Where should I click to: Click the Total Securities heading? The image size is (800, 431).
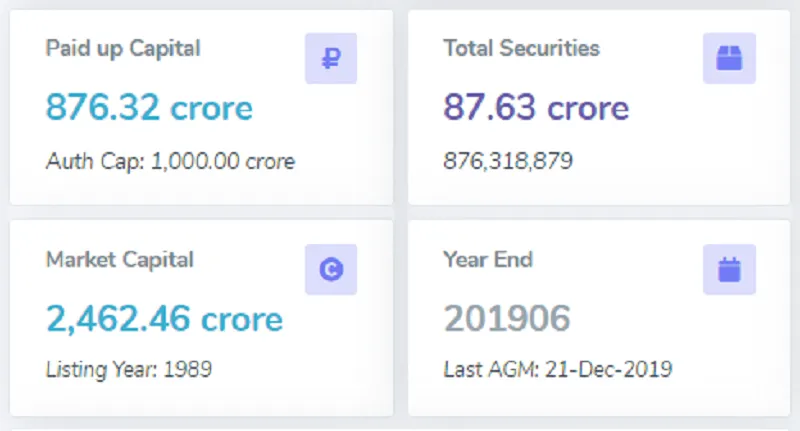pyautogui.click(x=521, y=48)
